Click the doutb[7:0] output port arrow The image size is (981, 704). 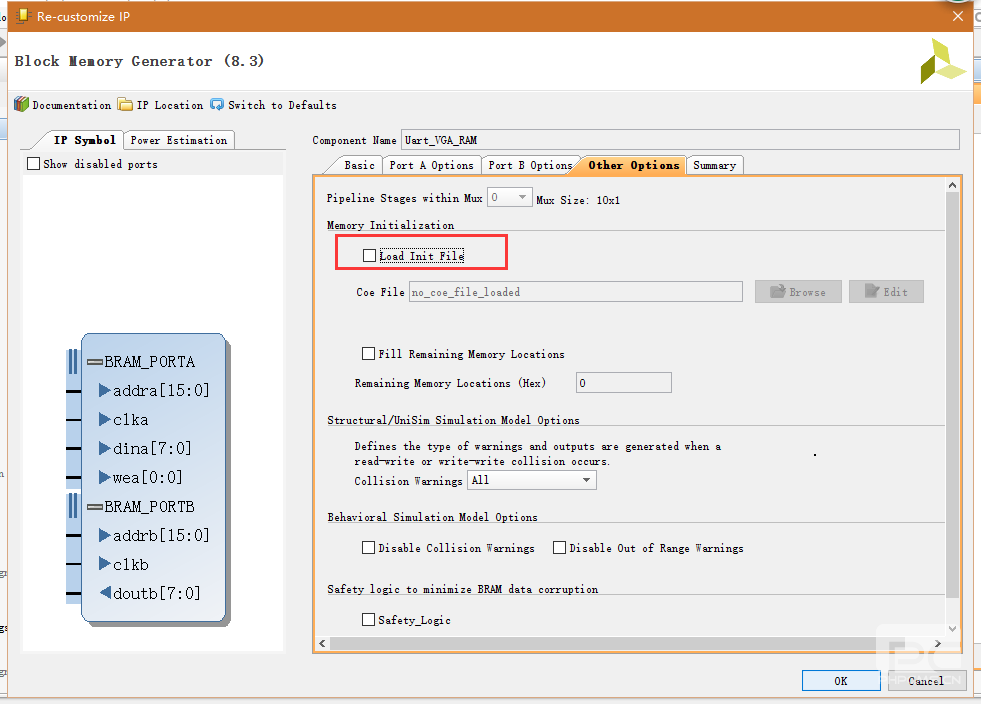(x=105, y=593)
